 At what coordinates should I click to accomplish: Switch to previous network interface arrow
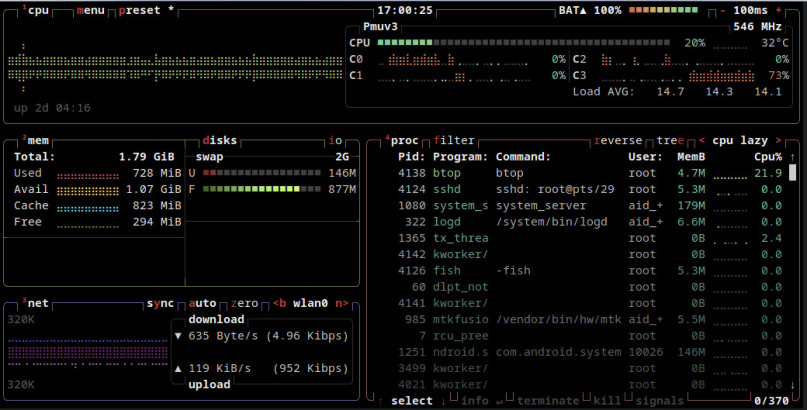281,303
